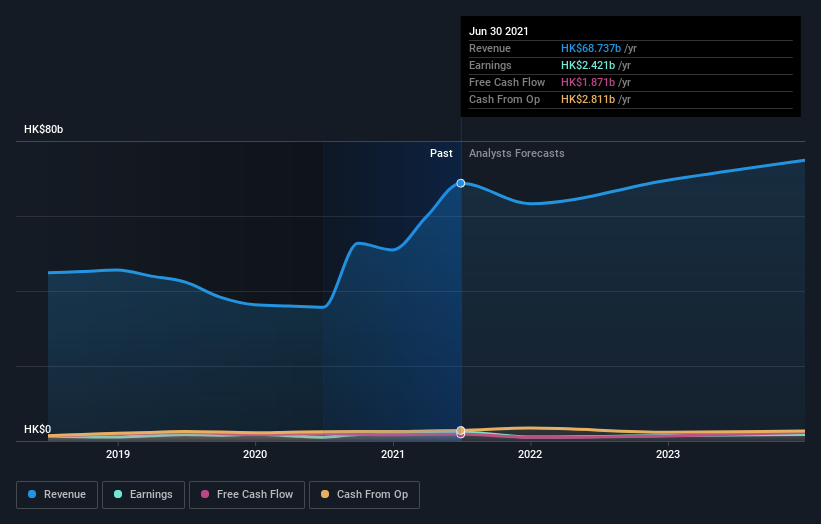
Task: Click the Revenue data point marker on Jun 30 2021
Action: [x=461, y=183]
